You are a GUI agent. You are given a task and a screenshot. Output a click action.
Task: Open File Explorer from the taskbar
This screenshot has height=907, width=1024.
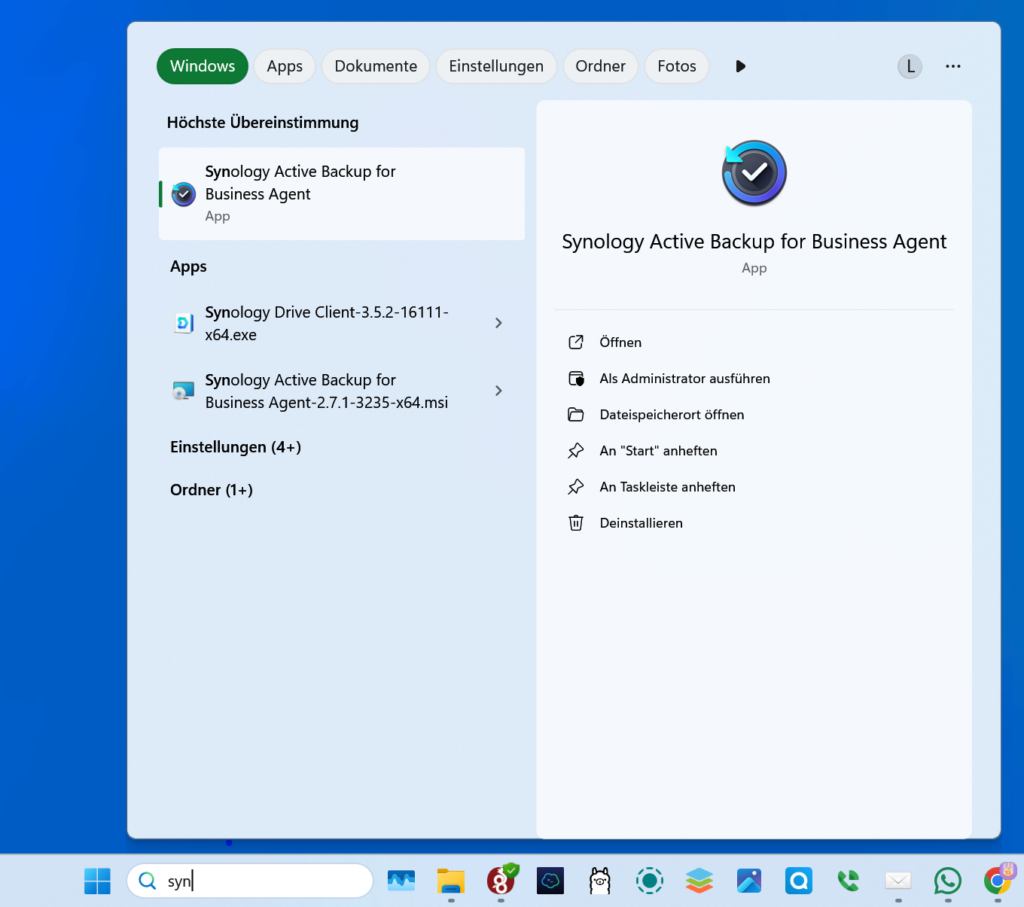451,881
